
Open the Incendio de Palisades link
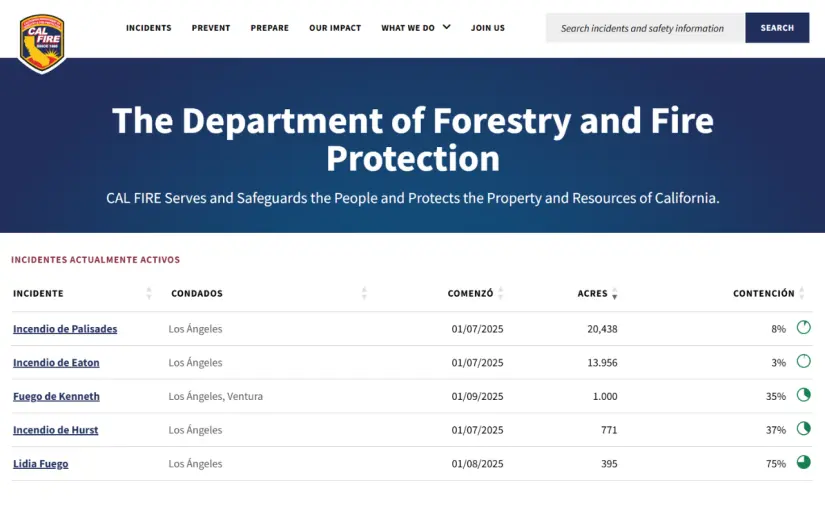point(65,329)
